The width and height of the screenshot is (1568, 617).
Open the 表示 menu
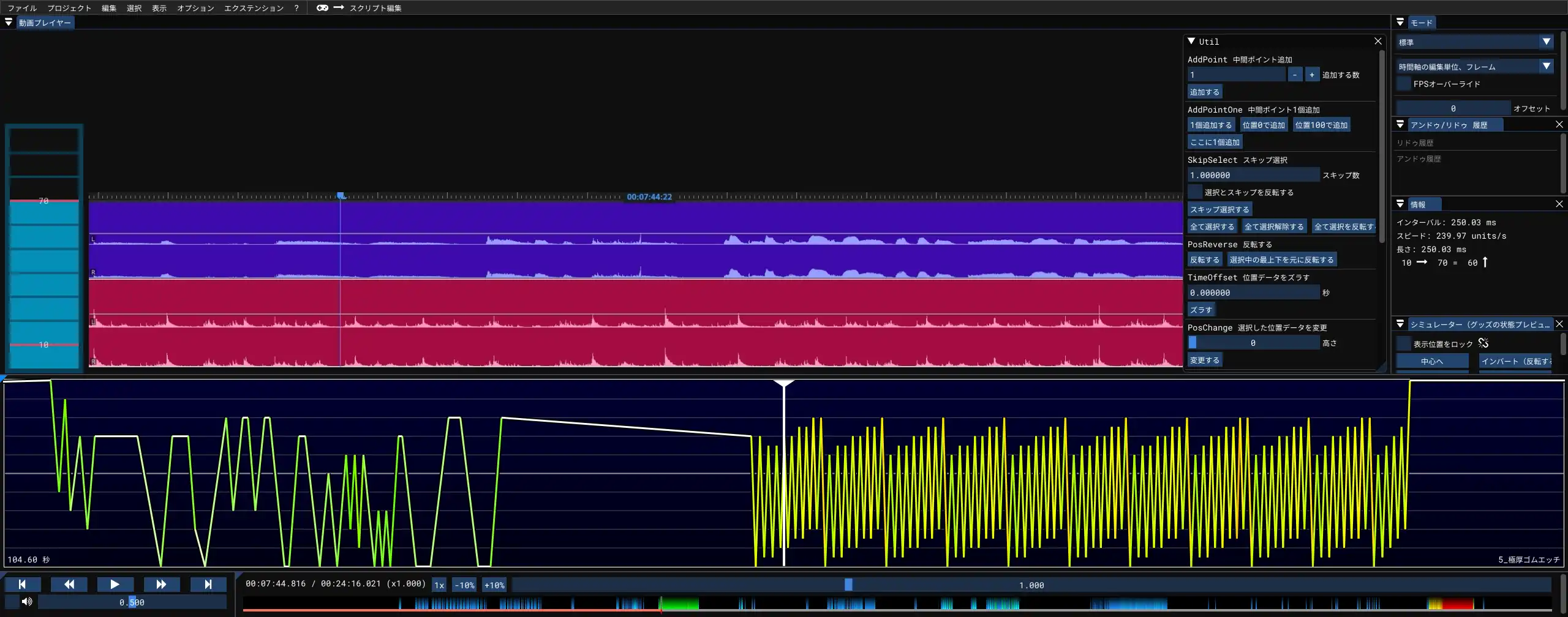point(159,8)
